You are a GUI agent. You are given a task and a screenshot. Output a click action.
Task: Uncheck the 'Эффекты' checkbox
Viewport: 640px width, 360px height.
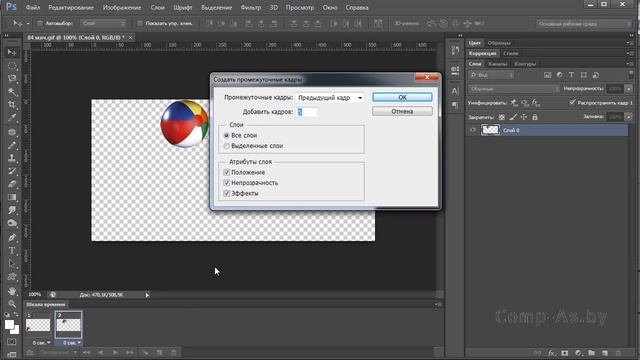[x=227, y=193]
